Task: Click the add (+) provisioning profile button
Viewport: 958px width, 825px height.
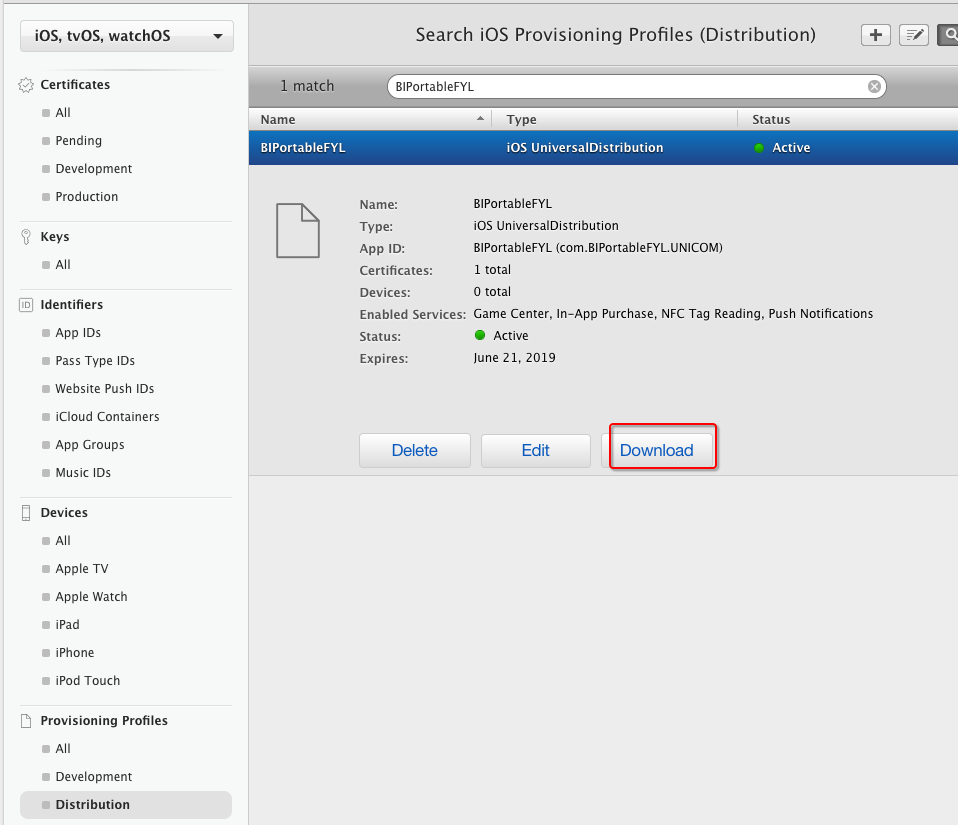Action: point(876,35)
